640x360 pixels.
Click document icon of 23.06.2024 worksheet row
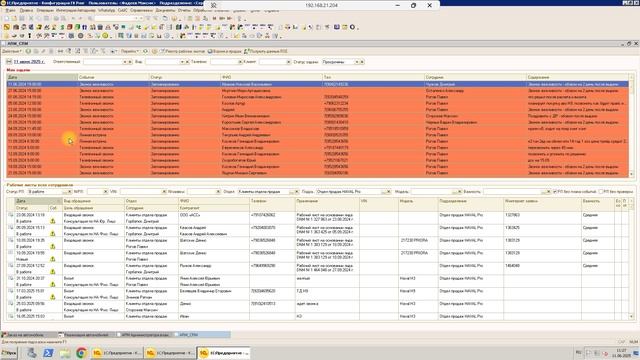[11, 215]
